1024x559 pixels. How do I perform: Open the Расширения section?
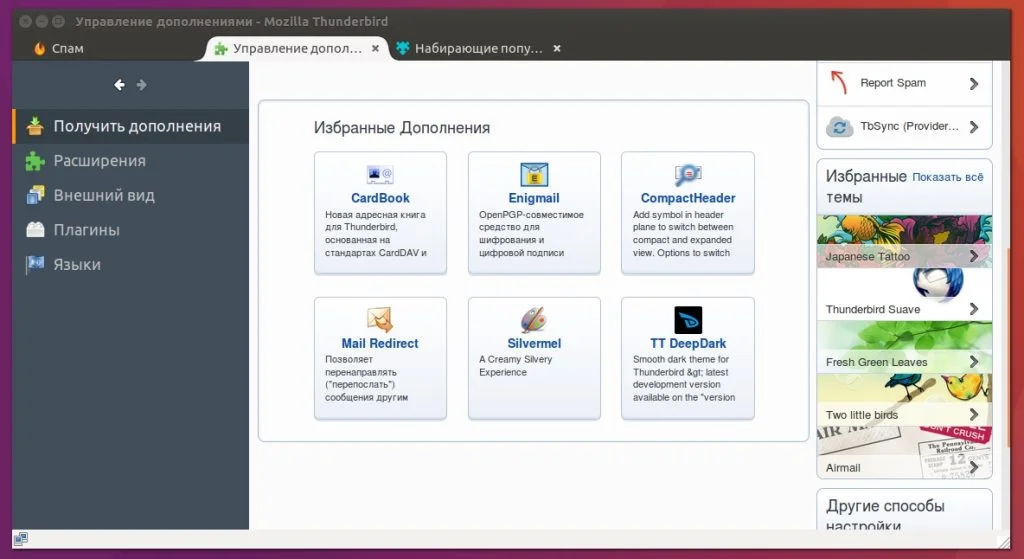point(99,161)
